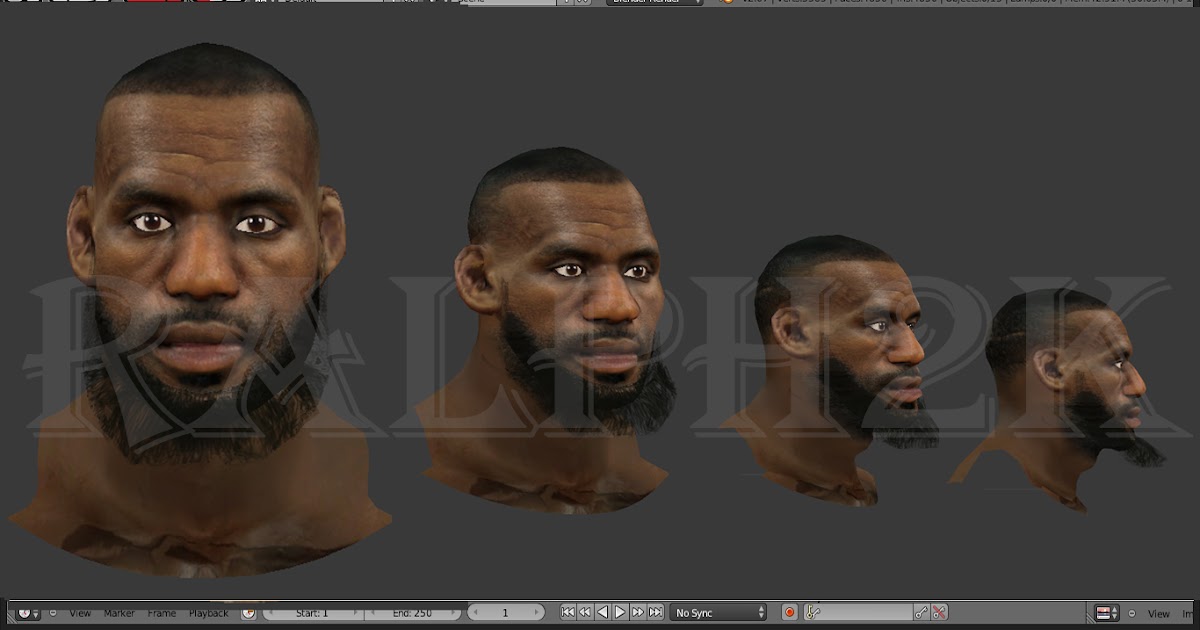Open the No Sync dropdown
The width and height of the screenshot is (1200, 630).
[x=717, y=613]
